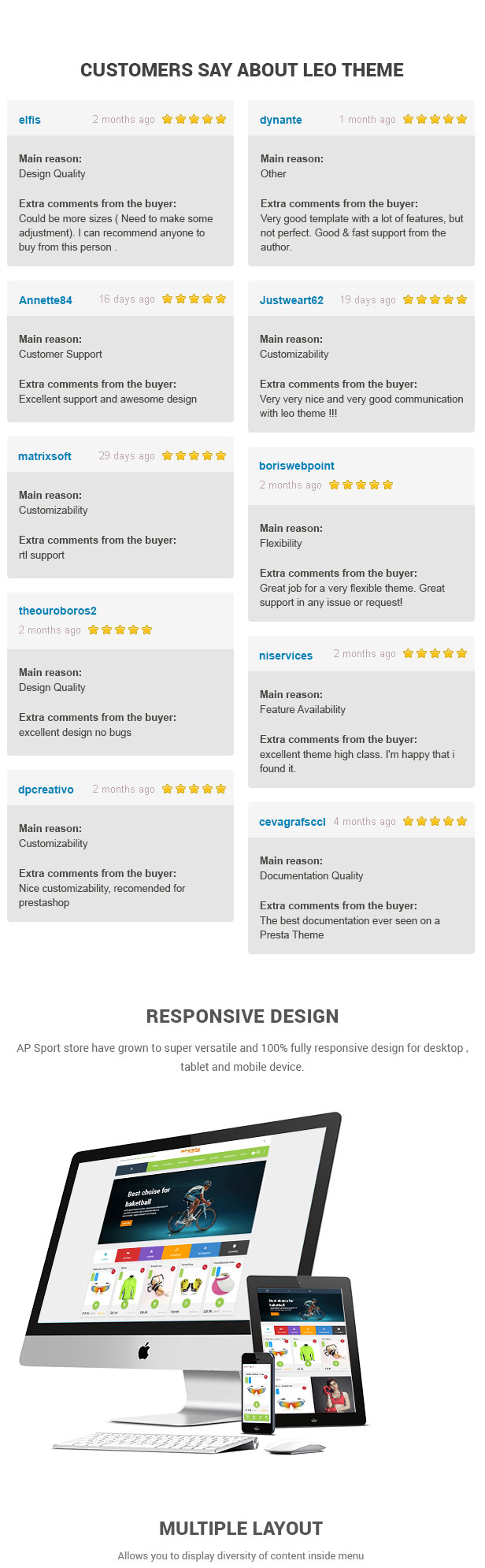Click the smartphone device preview
485x1568 pixels.
coord(259,1394)
